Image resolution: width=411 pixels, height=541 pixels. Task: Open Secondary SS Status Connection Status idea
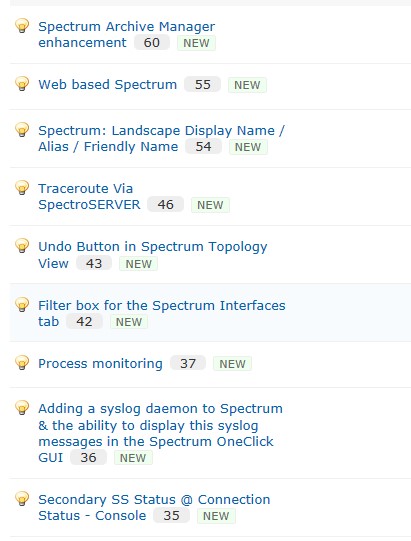click(154, 508)
